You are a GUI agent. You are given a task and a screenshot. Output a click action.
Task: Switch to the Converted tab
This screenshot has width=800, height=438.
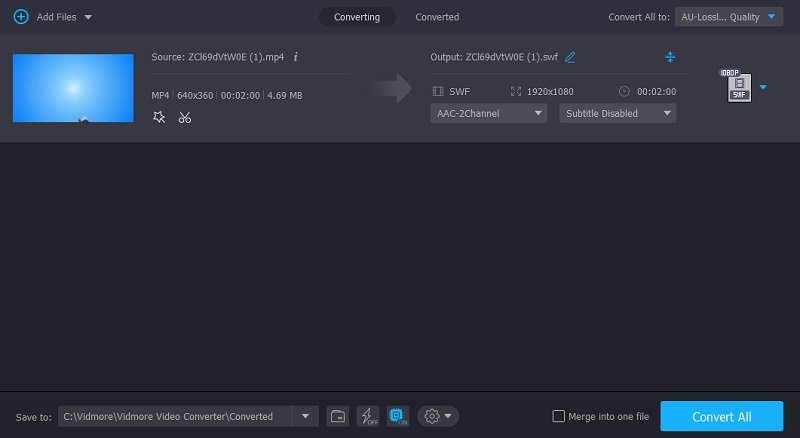click(437, 17)
